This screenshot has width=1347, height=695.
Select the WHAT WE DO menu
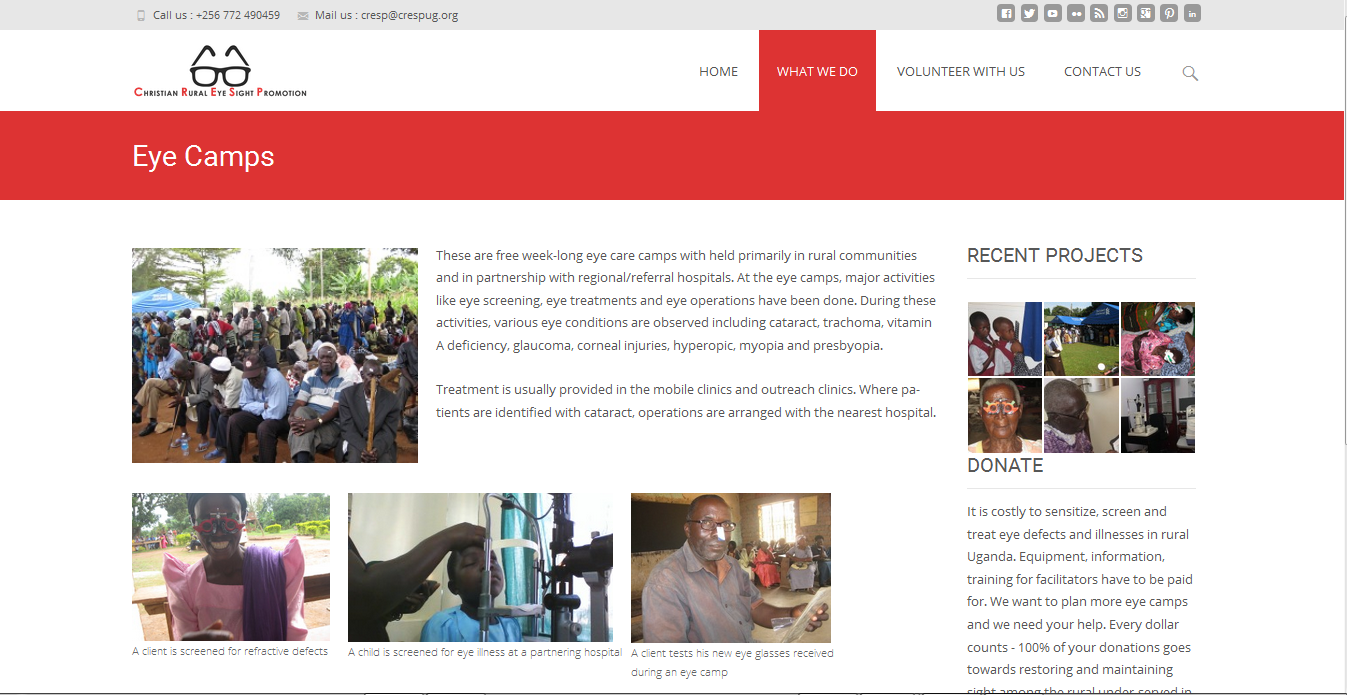click(817, 71)
